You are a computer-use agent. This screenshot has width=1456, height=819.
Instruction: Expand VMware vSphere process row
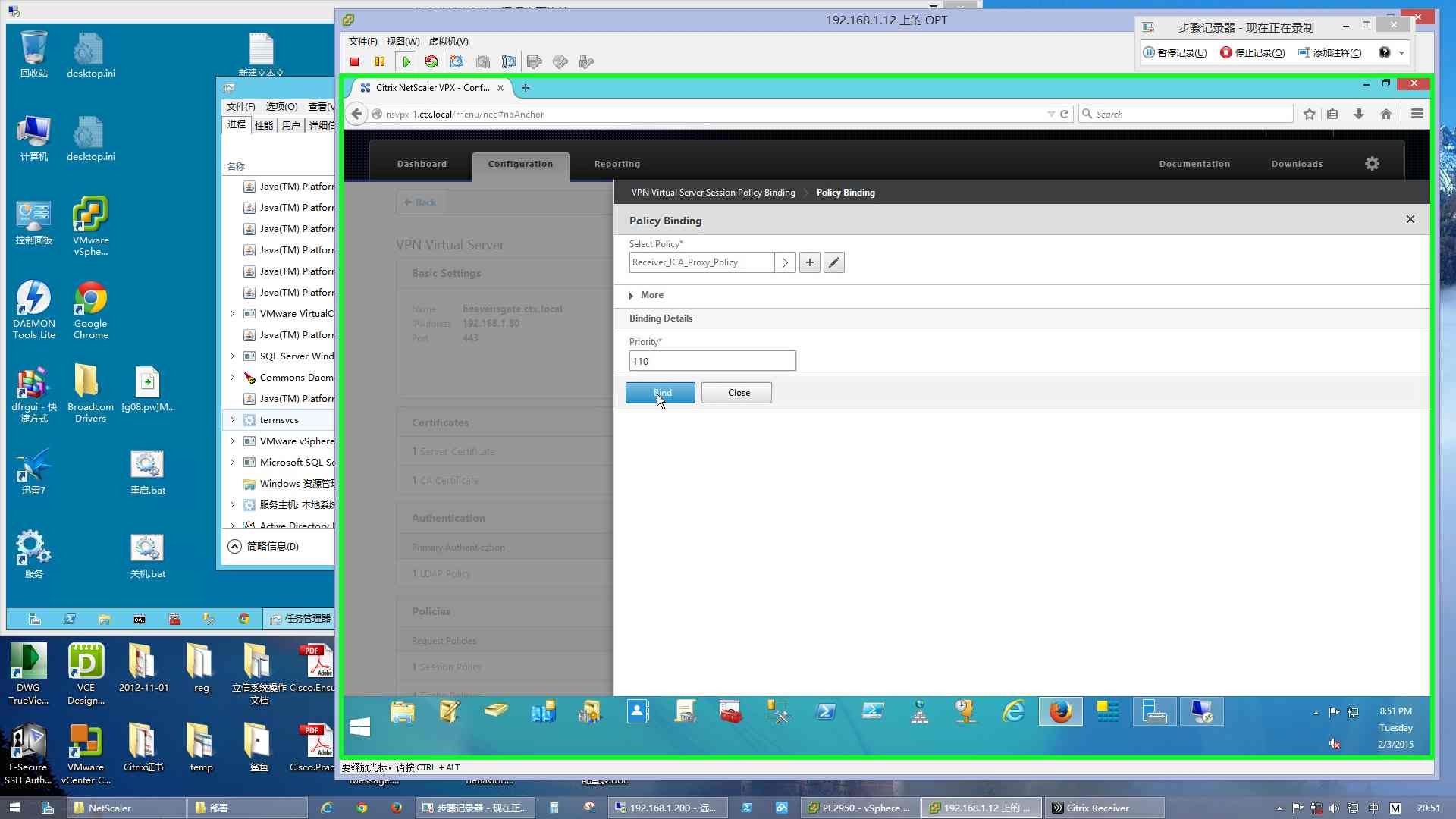point(232,441)
